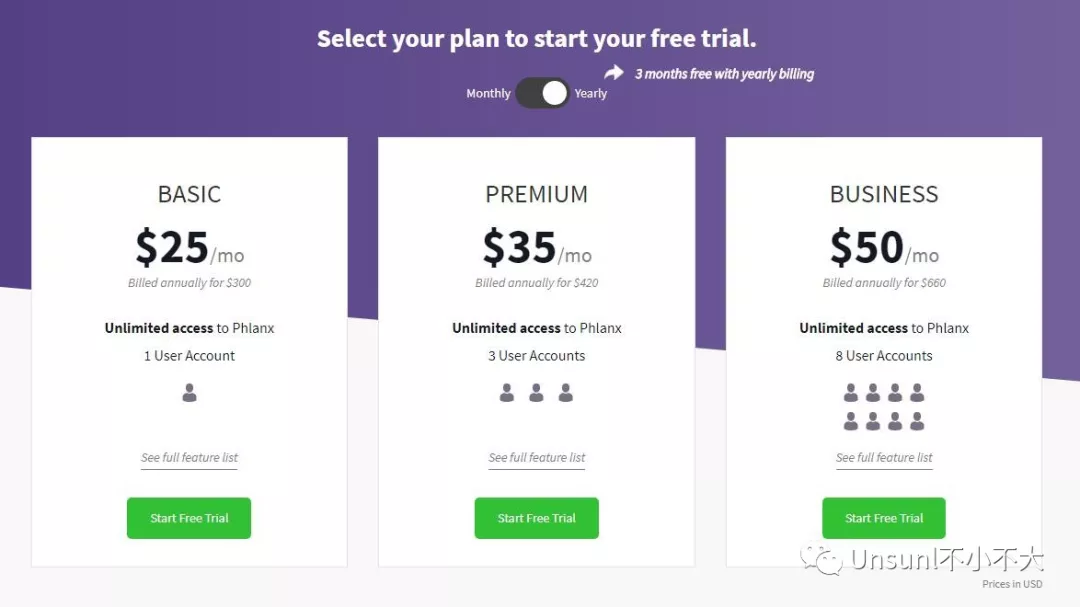Click the BUSINESS plan heading
Viewport: 1080px width, 607px height.
pos(884,194)
